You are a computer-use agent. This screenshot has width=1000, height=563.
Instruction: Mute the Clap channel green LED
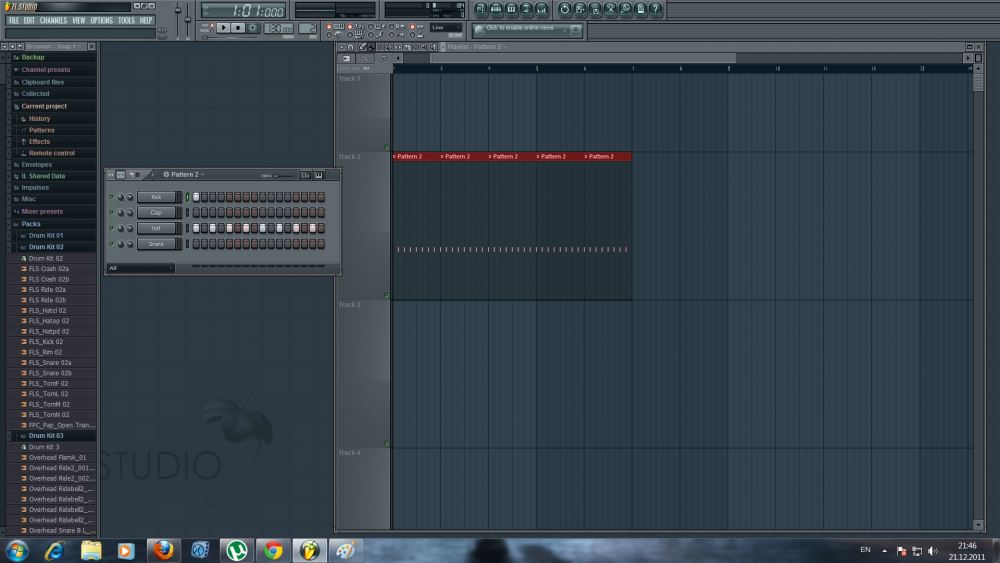click(x=112, y=212)
